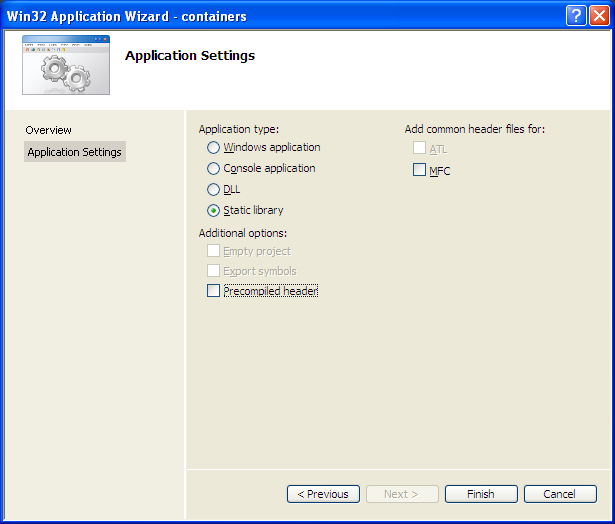Click Finish to create the project

[x=481, y=494]
